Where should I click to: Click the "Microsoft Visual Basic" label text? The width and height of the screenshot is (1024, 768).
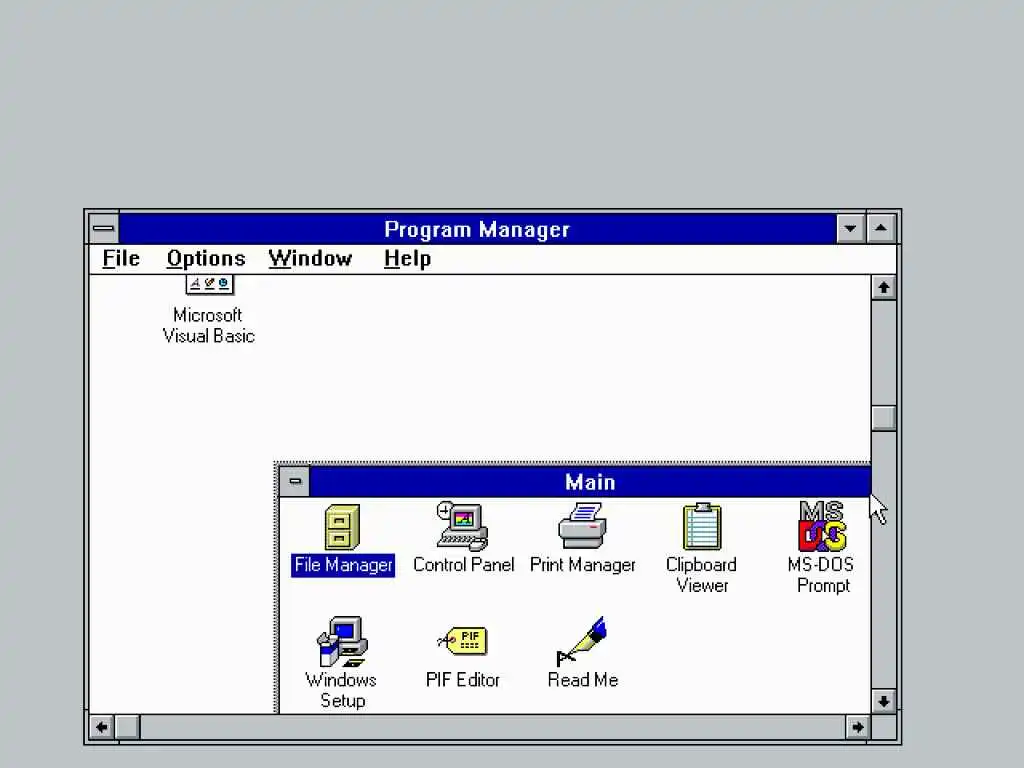(x=209, y=325)
